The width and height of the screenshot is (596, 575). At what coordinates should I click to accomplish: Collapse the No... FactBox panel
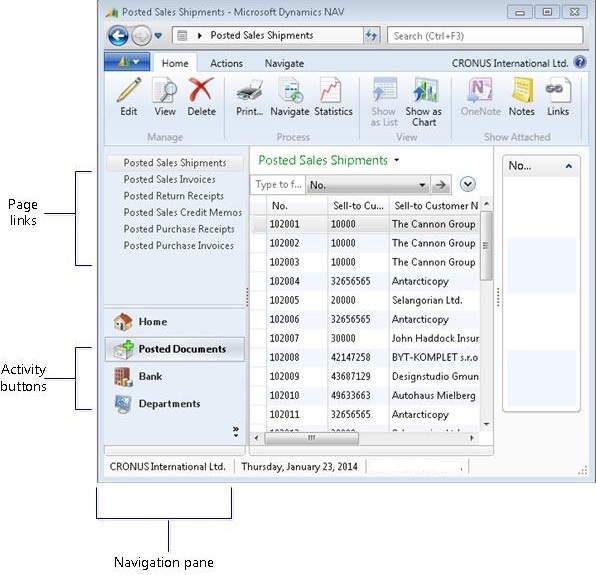point(569,166)
